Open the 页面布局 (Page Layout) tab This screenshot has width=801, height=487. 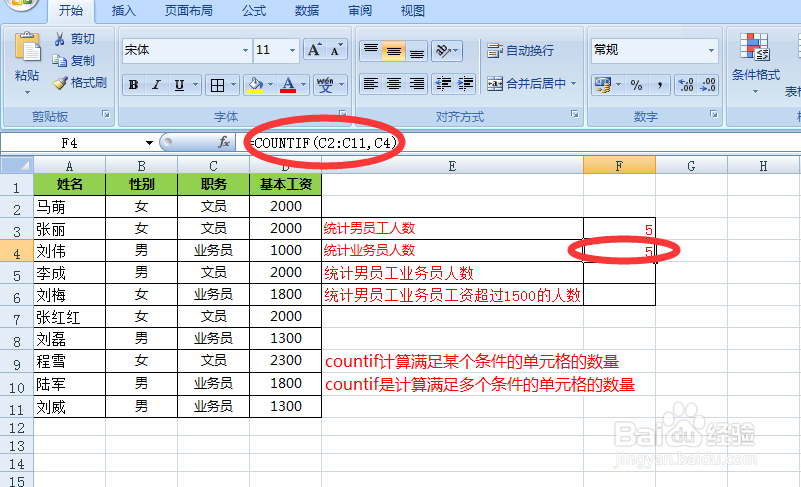coord(189,11)
